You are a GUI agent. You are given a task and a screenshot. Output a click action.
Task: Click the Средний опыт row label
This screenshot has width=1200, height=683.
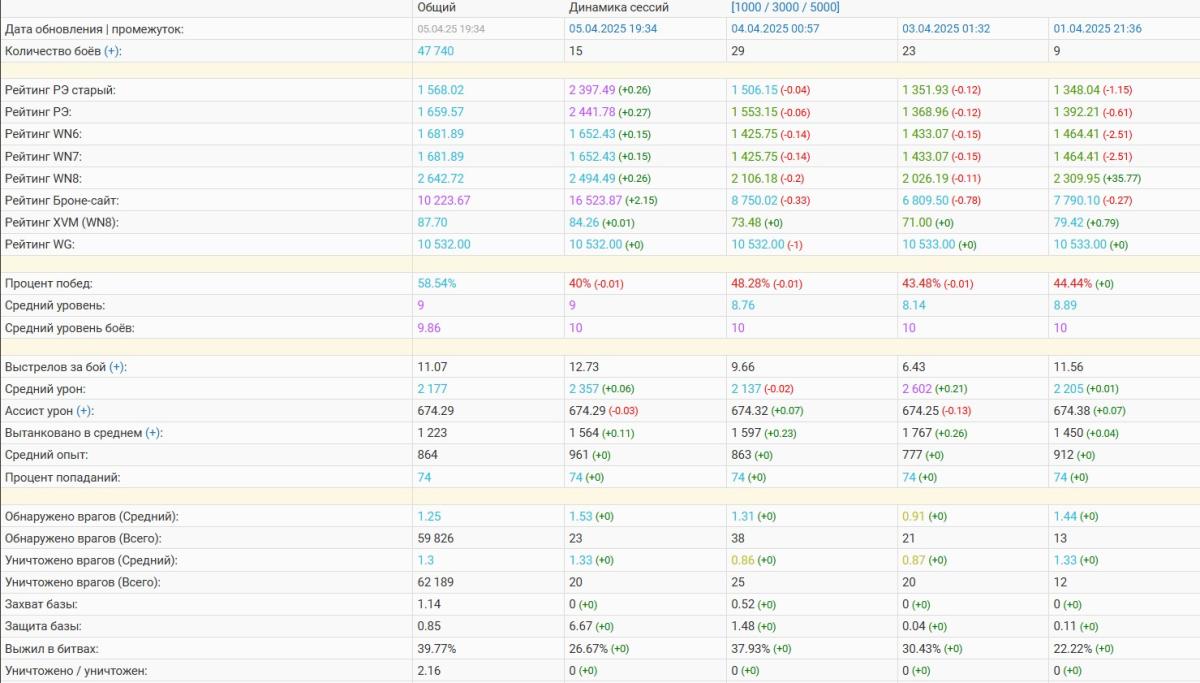pos(45,455)
